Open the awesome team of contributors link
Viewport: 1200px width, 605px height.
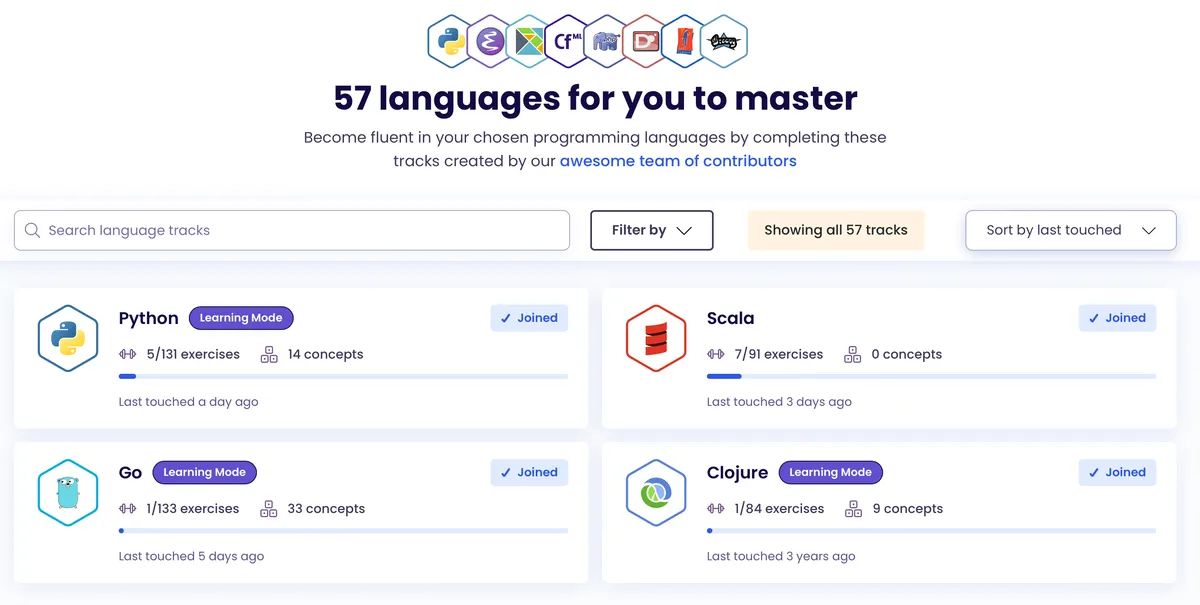coord(678,161)
